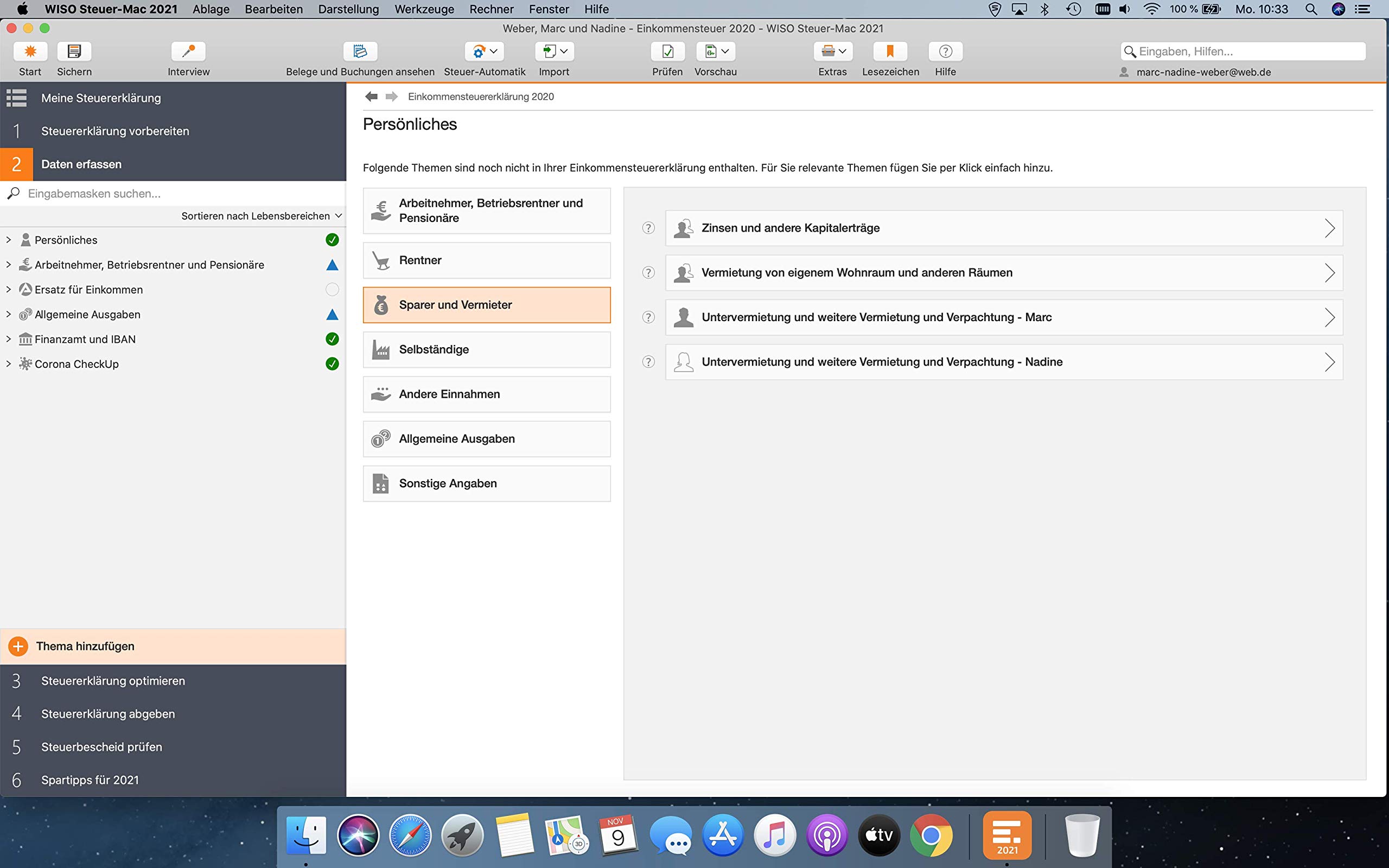Add Vermietung von eigenem Wohnraum topic
The image size is (1389, 868).
click(x=1004, y=273)
